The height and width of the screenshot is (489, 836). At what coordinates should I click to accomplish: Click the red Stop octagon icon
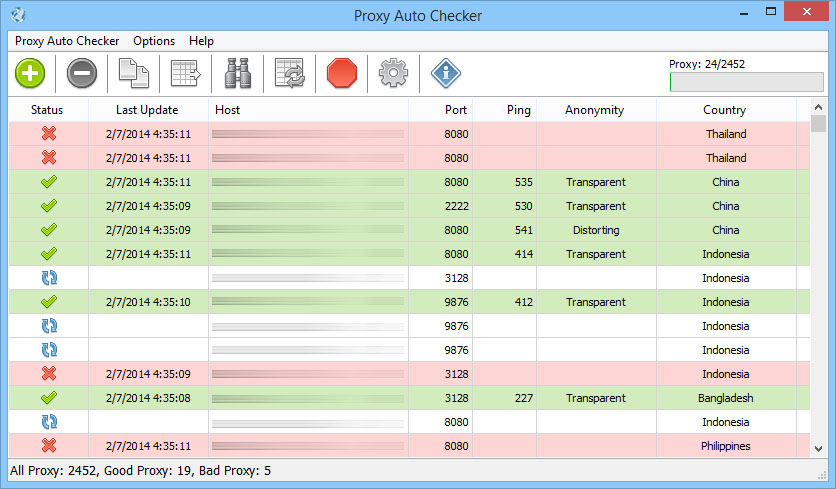point(342,73)
